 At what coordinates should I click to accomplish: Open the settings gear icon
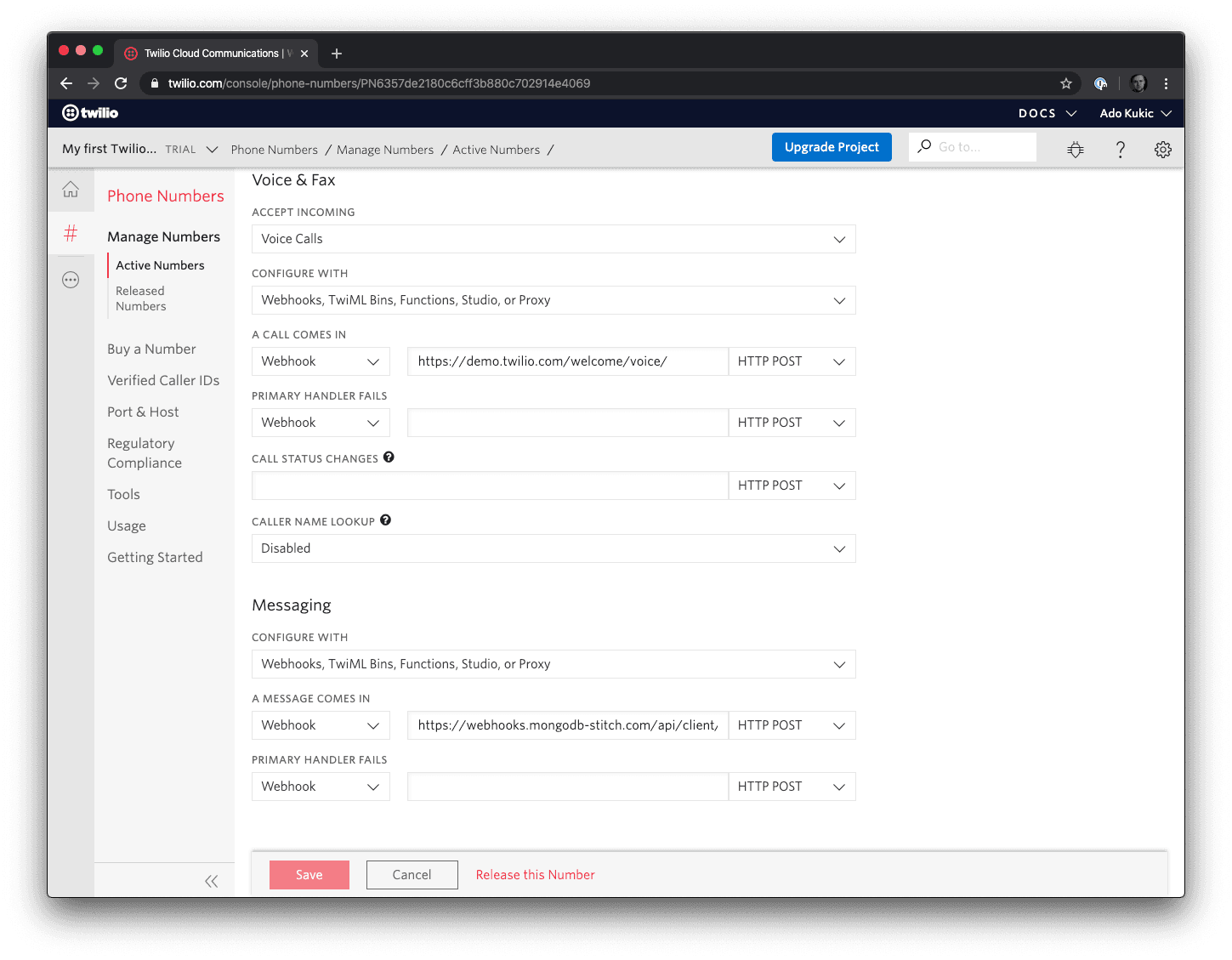click(x=1162, y=150)
